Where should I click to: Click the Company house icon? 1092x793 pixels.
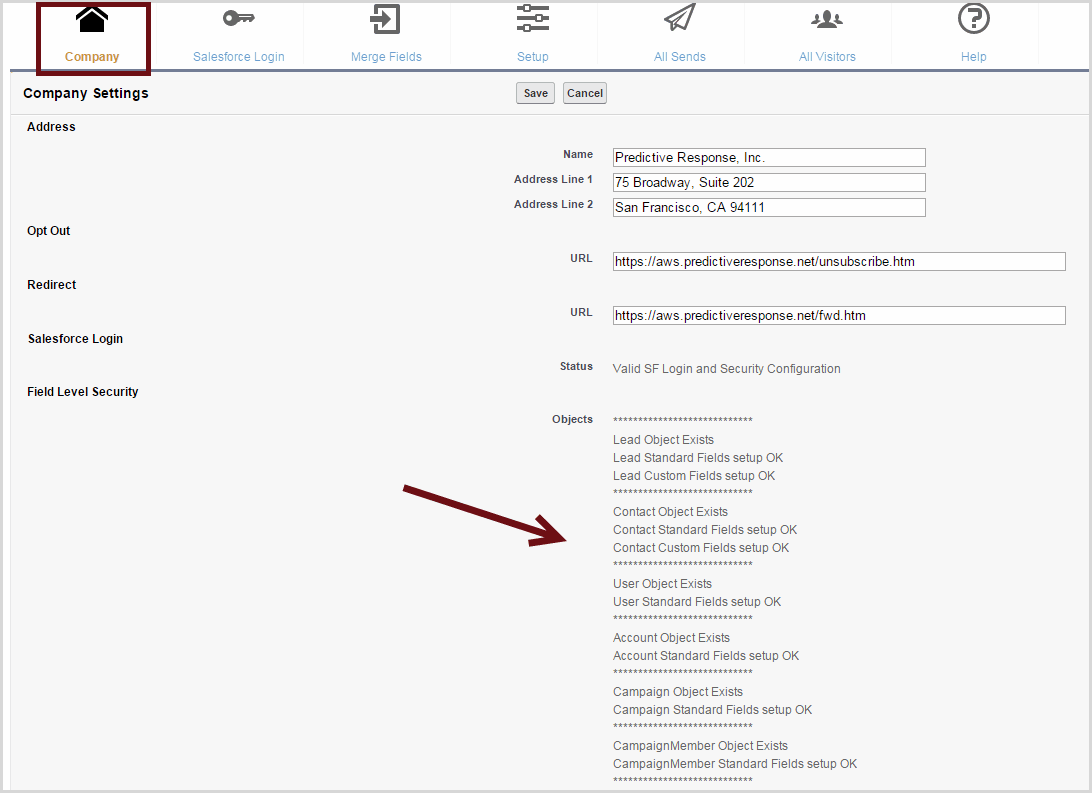tap(92, 20)
